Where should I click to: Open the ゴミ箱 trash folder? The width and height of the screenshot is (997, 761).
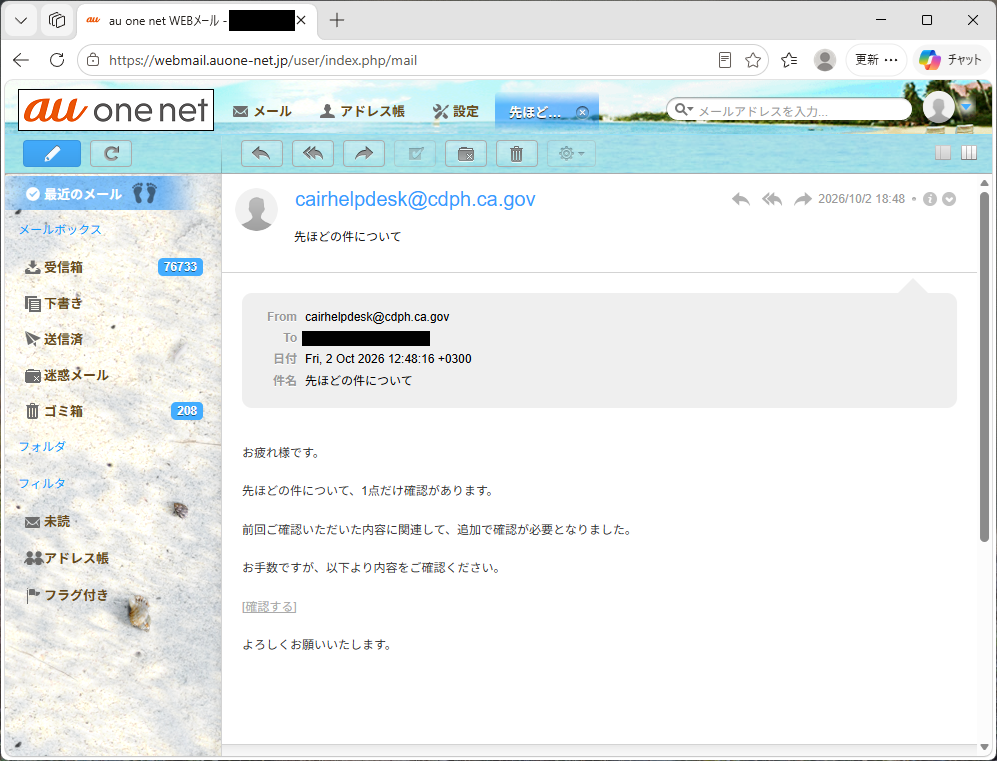pos(63,411)
